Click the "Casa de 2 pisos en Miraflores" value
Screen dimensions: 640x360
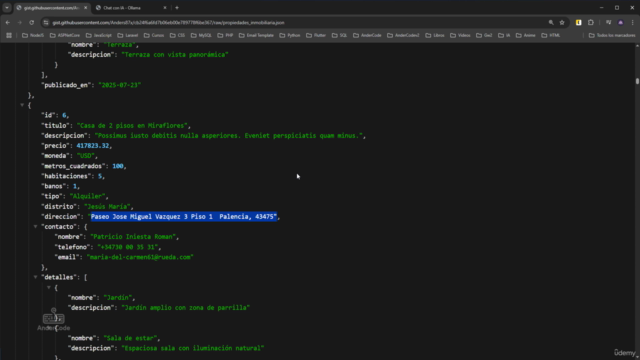click(132, 126)
